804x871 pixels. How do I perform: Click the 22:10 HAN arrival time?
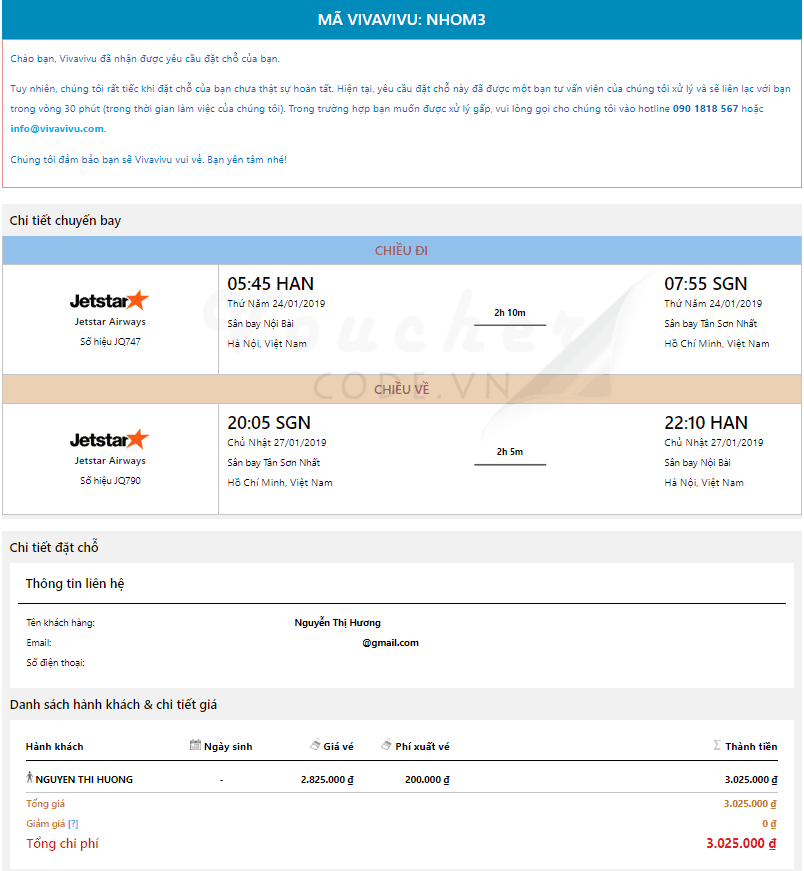(x=705, y=423)
